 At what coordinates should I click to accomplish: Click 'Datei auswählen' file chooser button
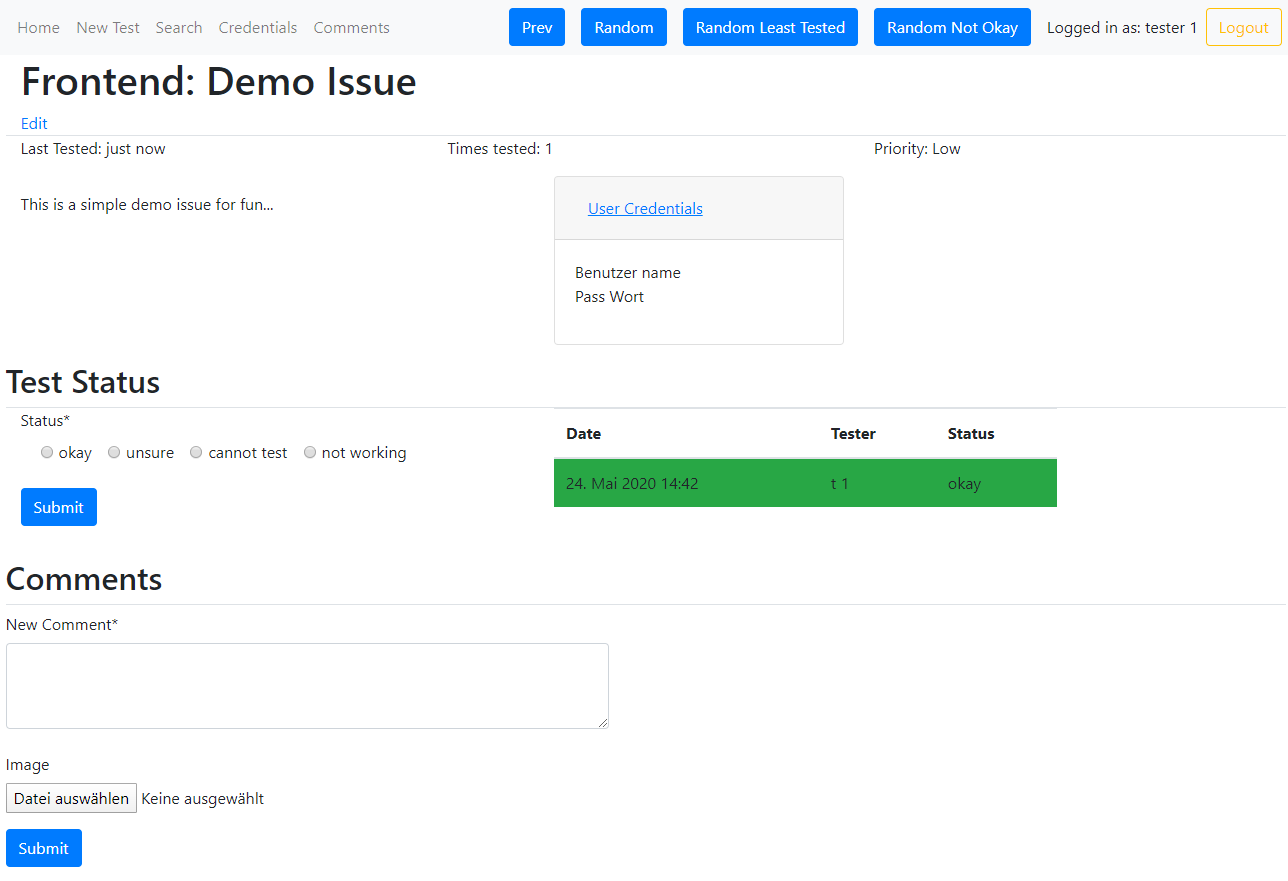[71, 798]
